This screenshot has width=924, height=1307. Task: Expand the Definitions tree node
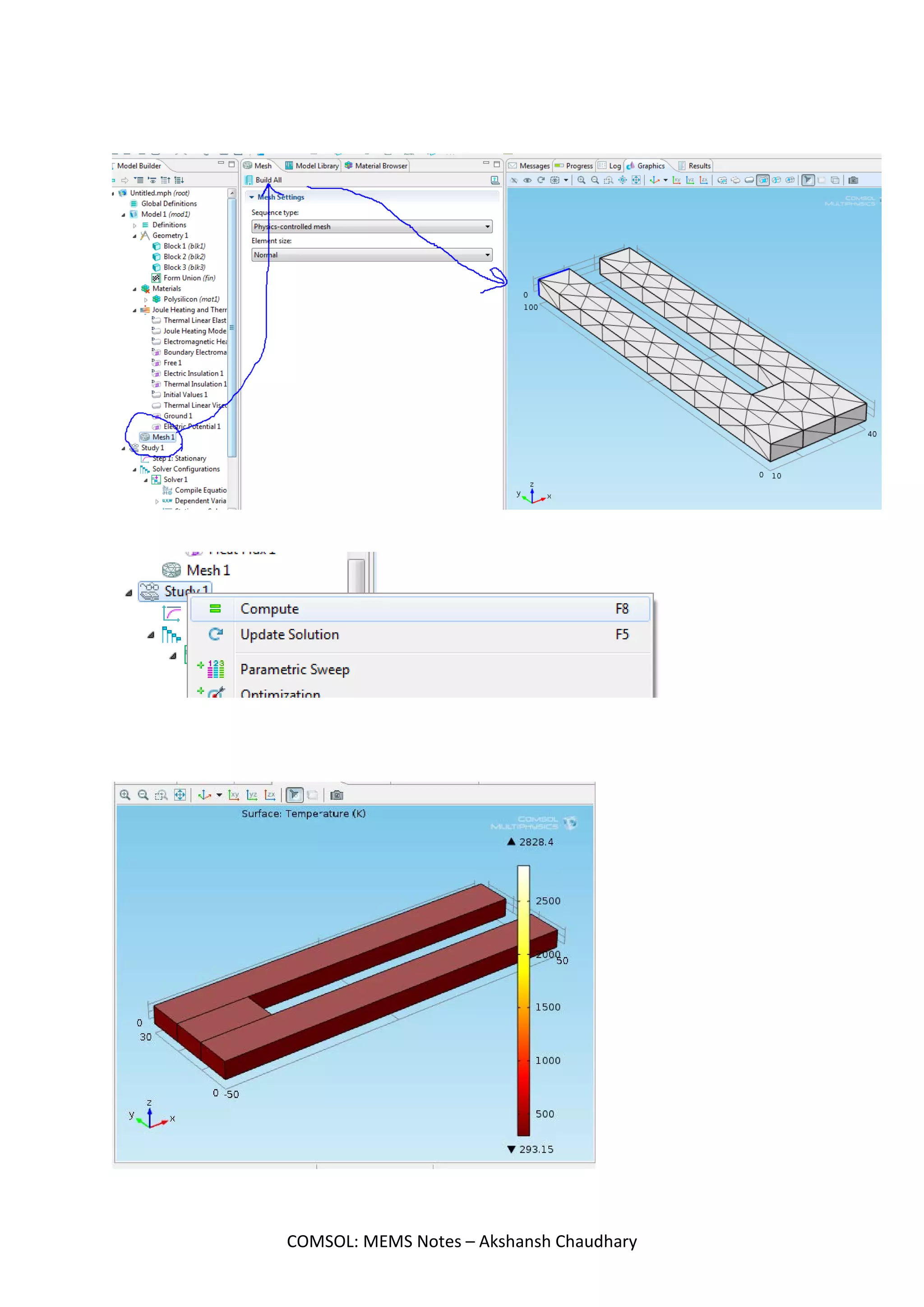pos(135,225)
